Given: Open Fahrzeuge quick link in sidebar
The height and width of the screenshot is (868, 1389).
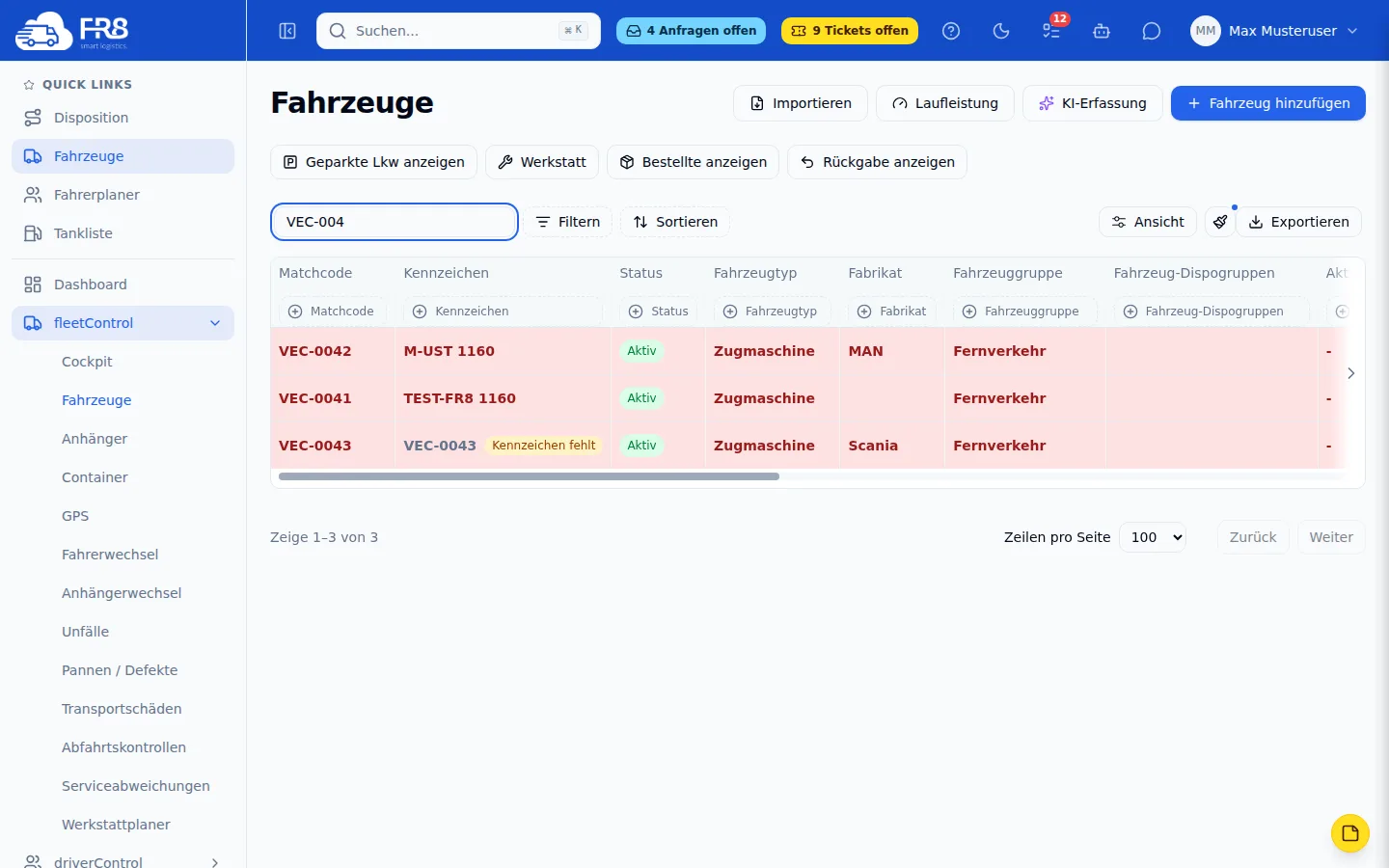Looking at the screenshot, I should point(123,156).
